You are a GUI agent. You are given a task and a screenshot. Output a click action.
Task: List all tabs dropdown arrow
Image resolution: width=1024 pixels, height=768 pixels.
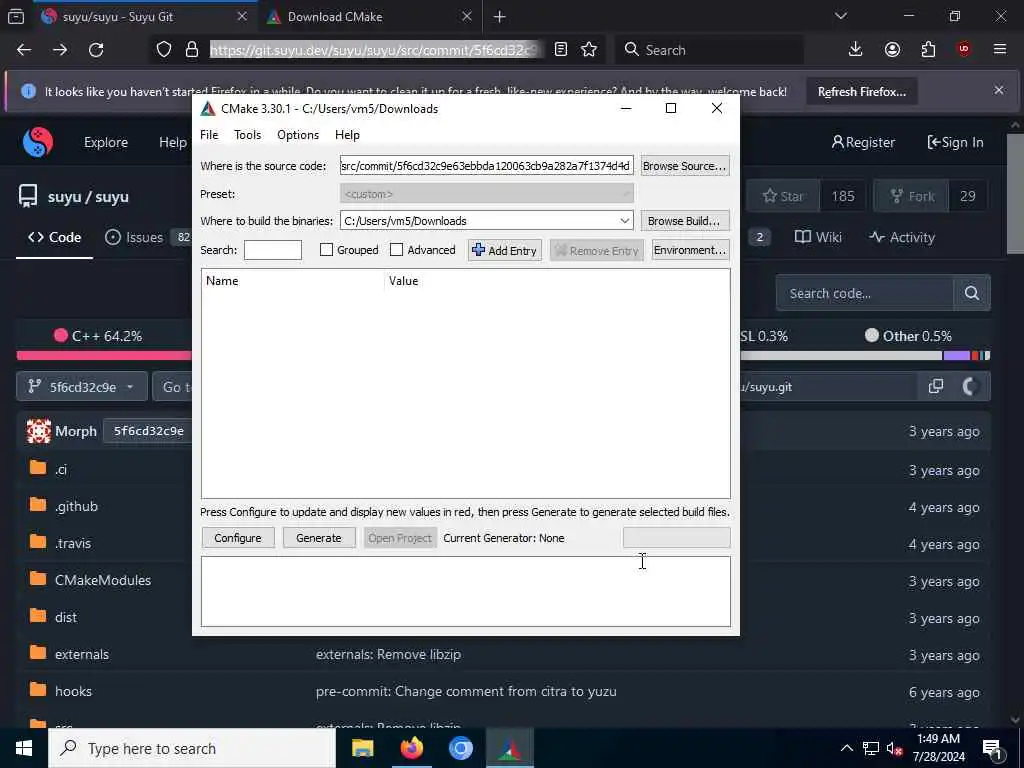point(841,16)
